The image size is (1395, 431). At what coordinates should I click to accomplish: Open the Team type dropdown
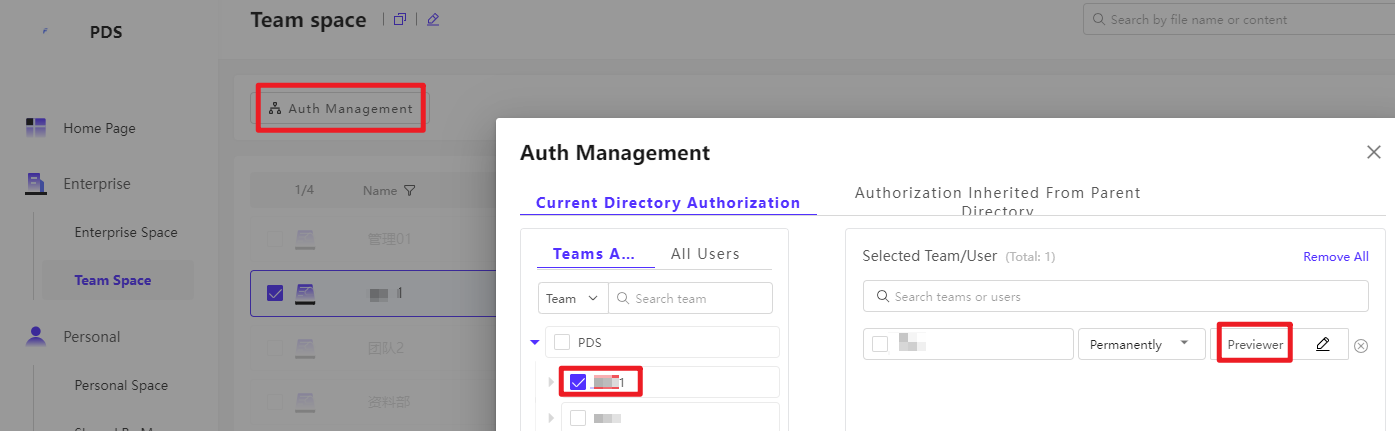pyautogui.click(x=573, y=298)
